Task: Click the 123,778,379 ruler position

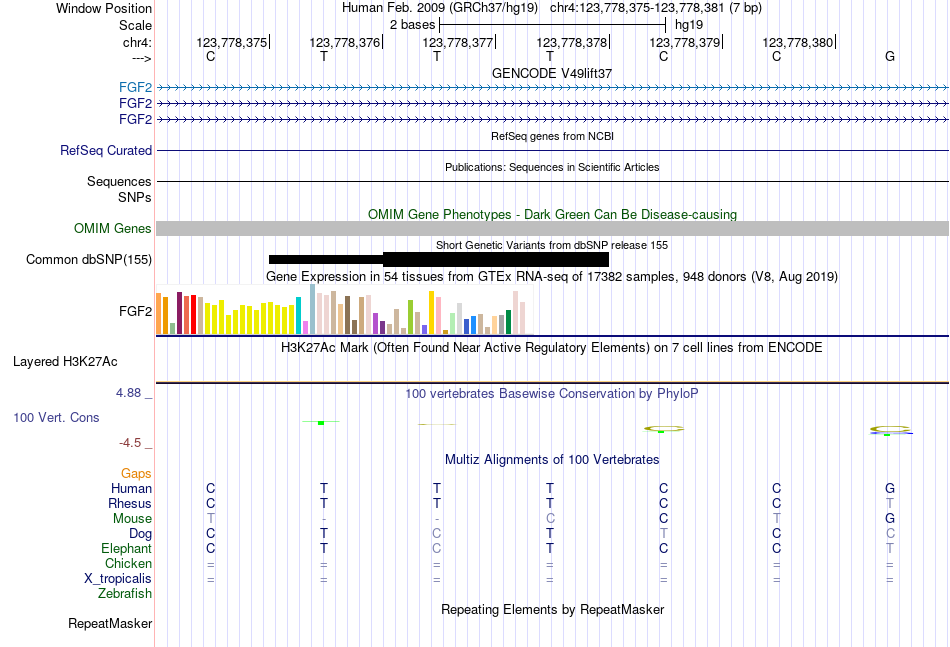Action: (x=685, y=42)
